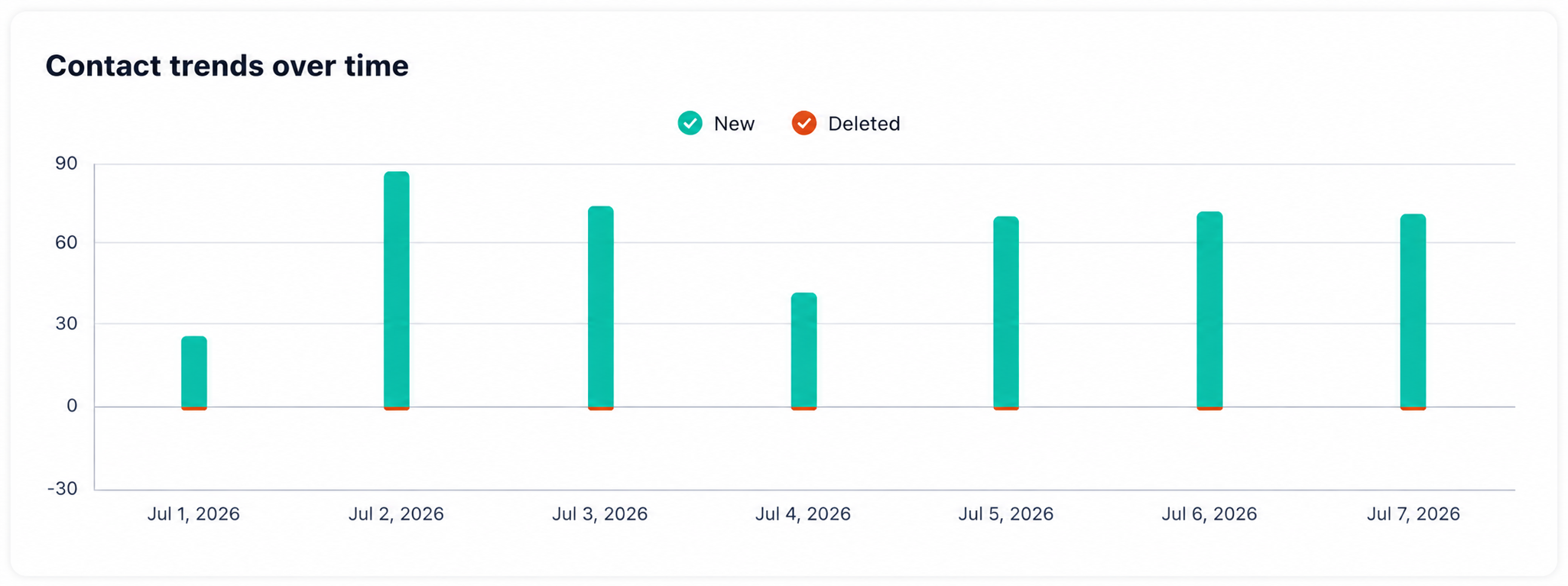Select the green bar for Jul 7, 2026
Viewport: 1568px width, 586px height.
point(1413,310)
